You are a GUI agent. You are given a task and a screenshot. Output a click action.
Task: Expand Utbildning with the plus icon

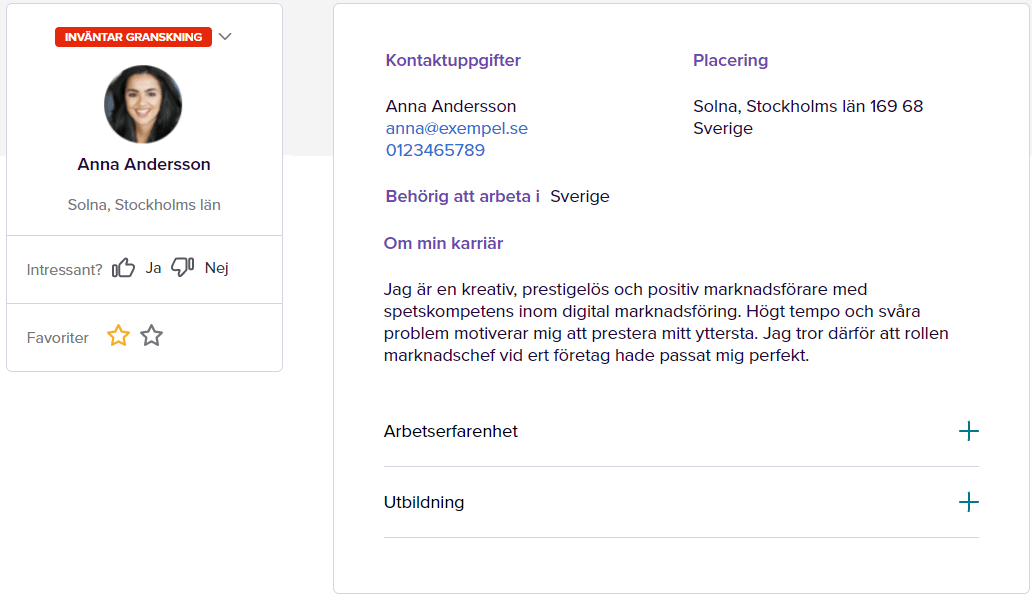968,503
